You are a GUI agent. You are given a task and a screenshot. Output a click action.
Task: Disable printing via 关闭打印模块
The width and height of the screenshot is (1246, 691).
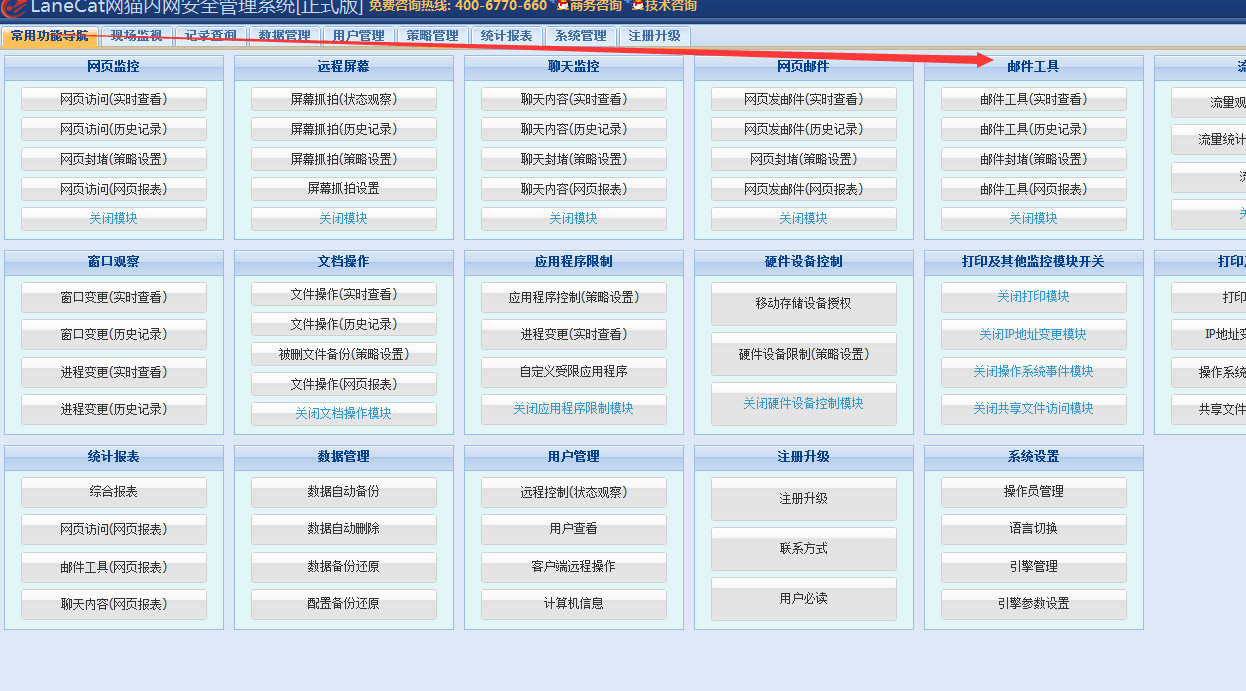(1033, 297)
